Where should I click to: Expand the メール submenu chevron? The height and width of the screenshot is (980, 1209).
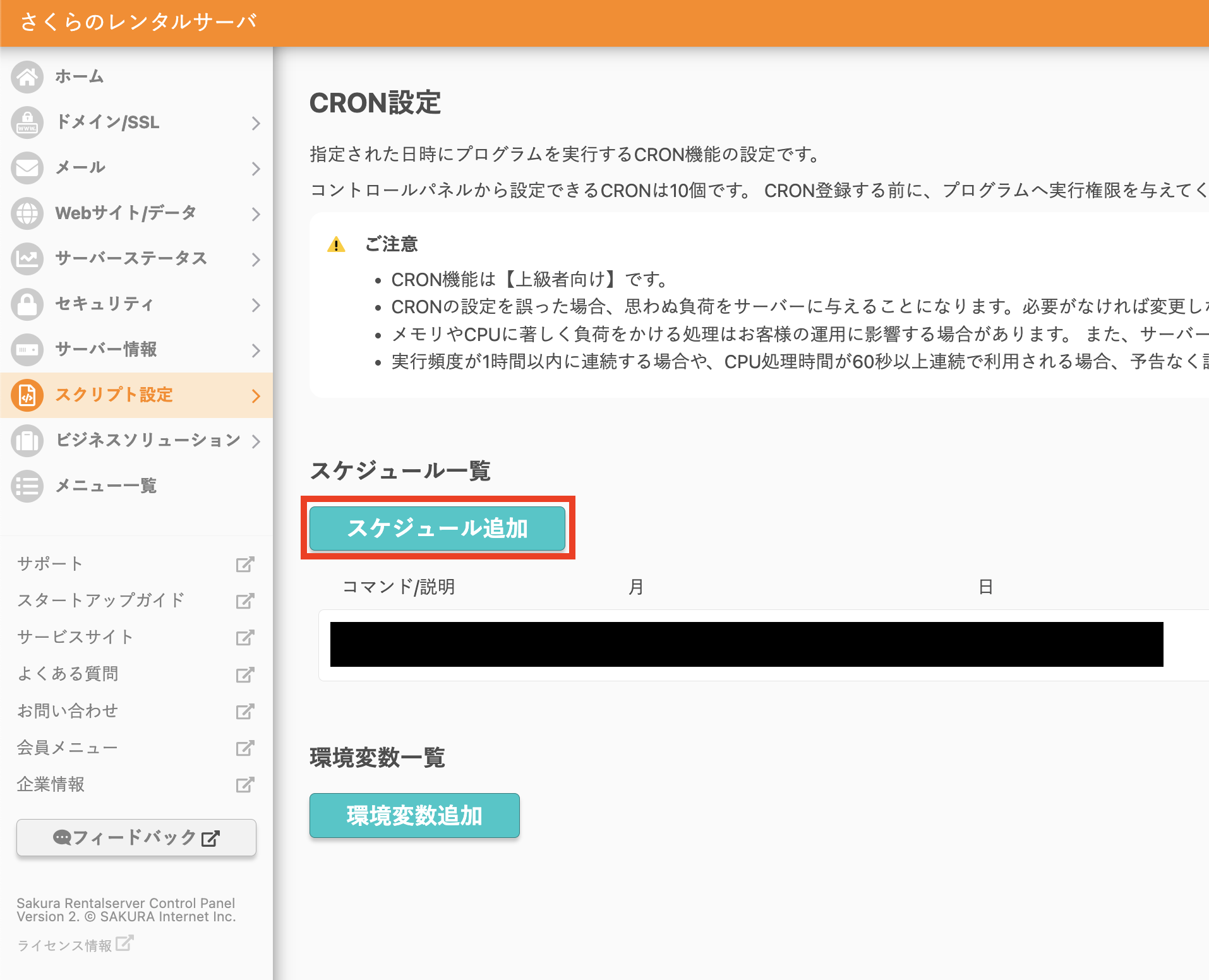(x=256, y=169)
